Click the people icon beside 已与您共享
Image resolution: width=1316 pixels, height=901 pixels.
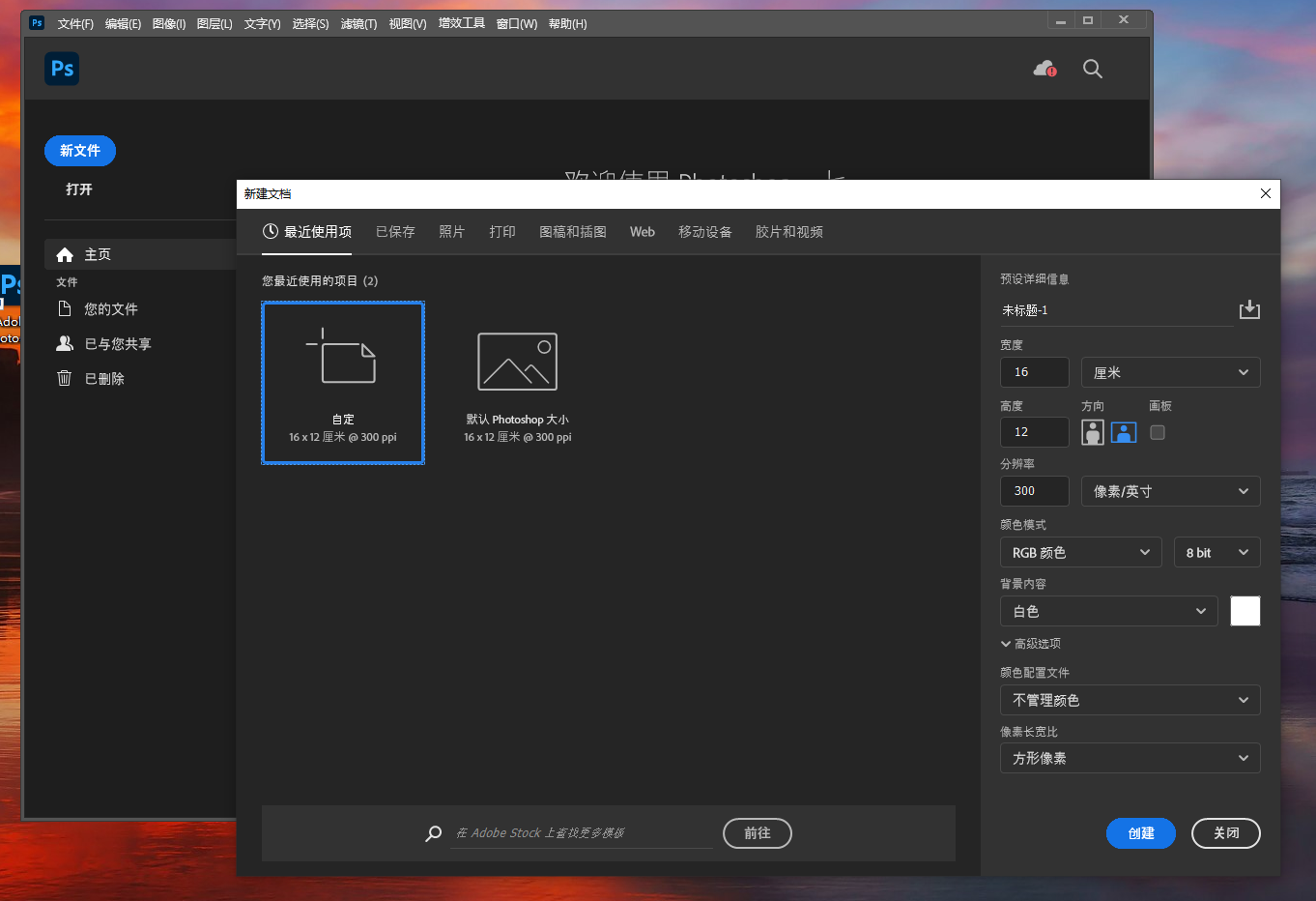[x=65, y=343]
